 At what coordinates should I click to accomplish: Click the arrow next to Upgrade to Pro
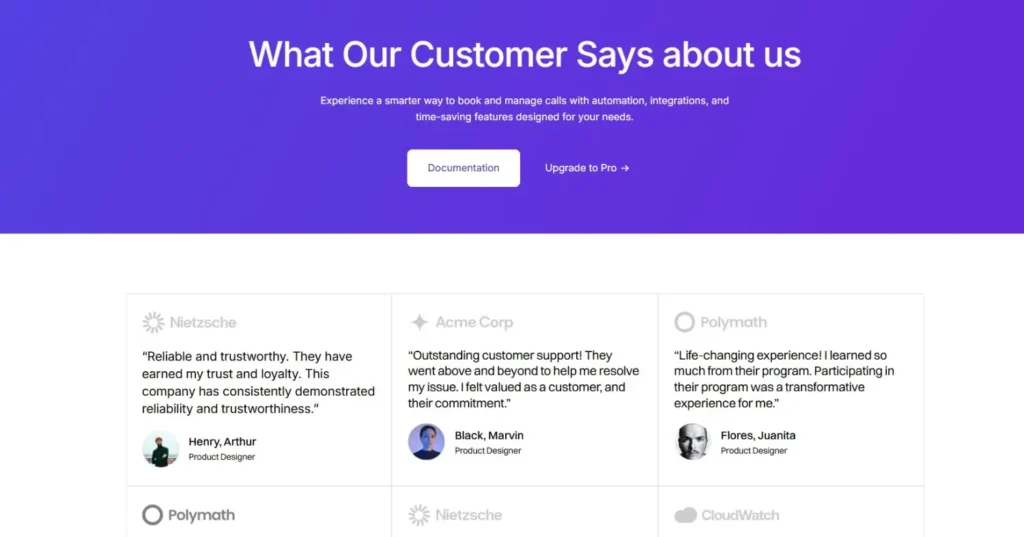(625, 168)
